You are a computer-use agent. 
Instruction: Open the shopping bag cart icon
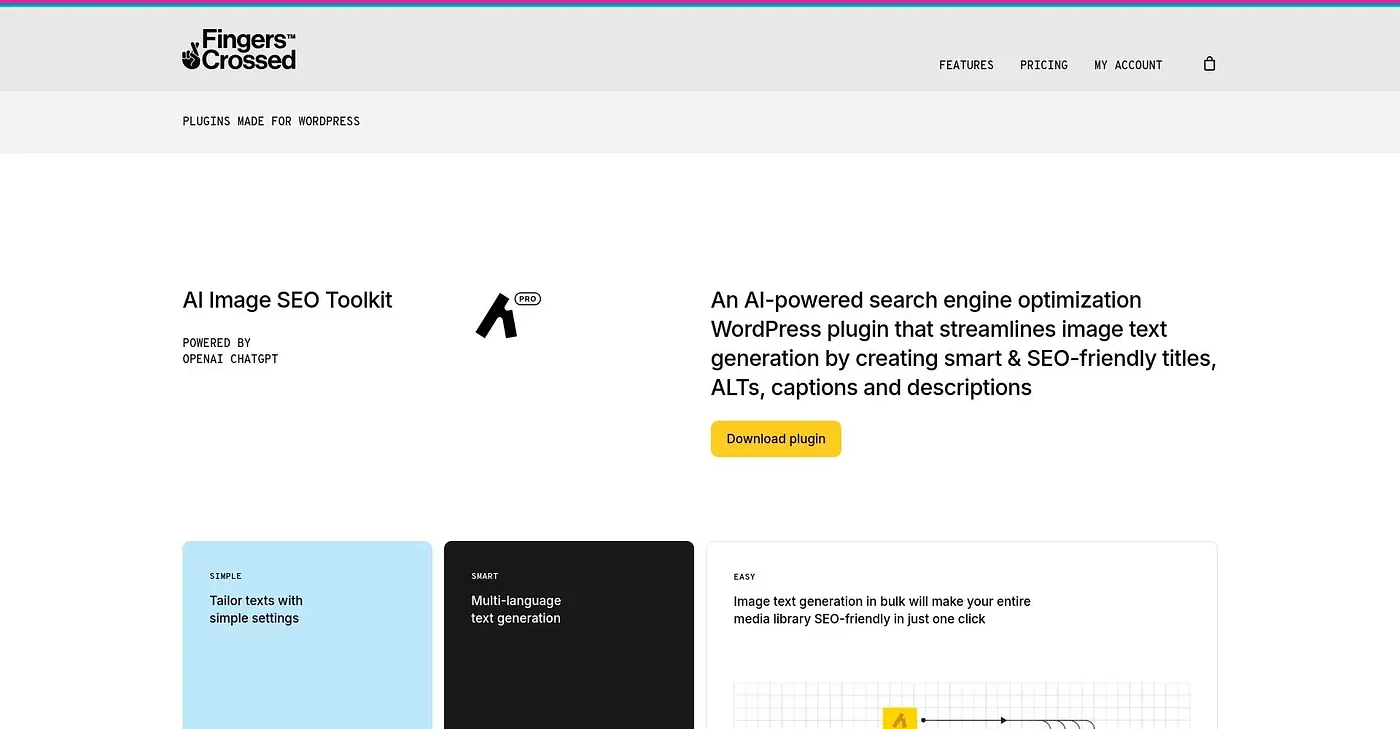(1209, 64)
